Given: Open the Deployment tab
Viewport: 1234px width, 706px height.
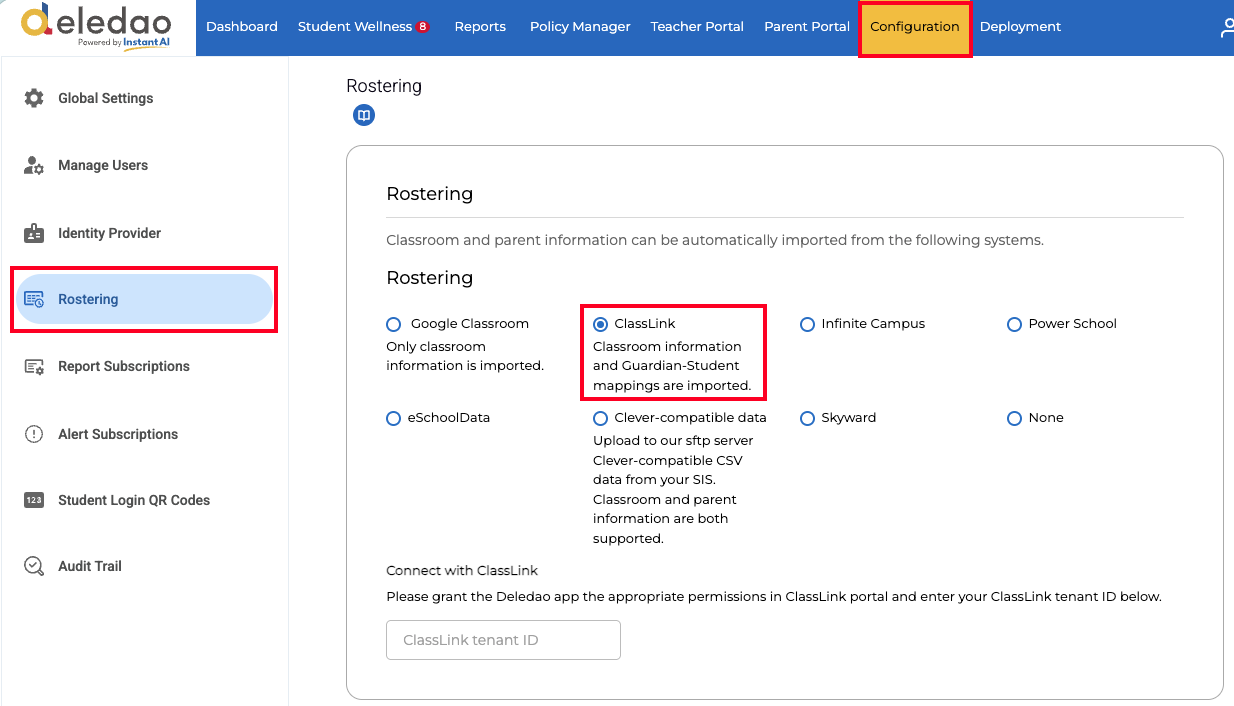Looking at the screenshot, I should click(x=1020, y=27).
